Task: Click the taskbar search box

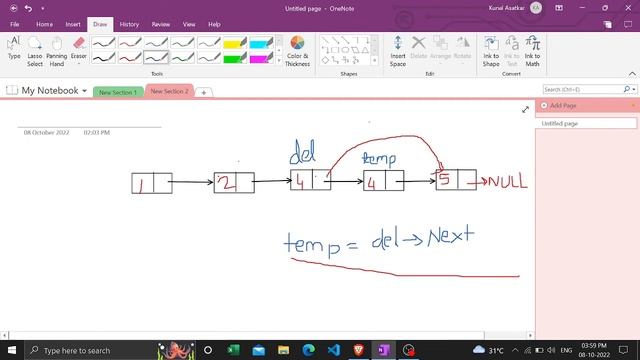Action: coord(110,350)
